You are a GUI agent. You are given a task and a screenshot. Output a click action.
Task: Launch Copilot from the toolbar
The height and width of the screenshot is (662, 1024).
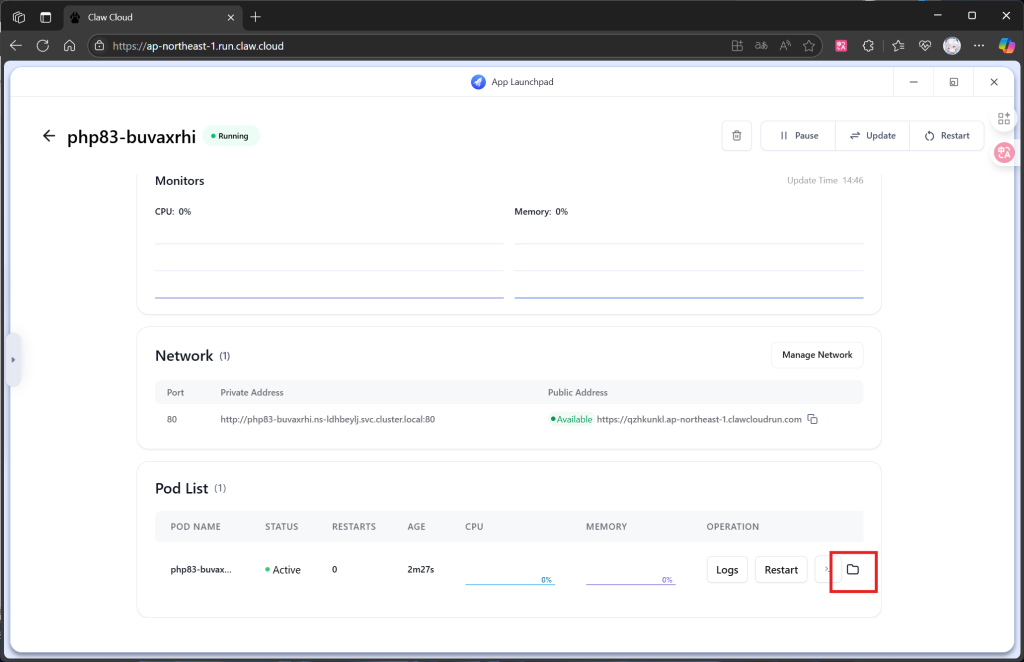pos(1006,46)
